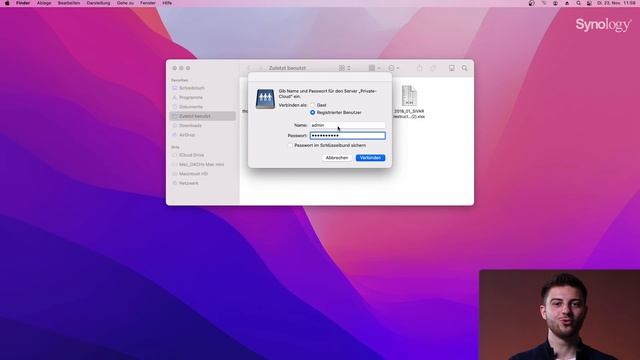Click the file name ending in (2).xlsx
640x360 pixels.
(409, 114)
